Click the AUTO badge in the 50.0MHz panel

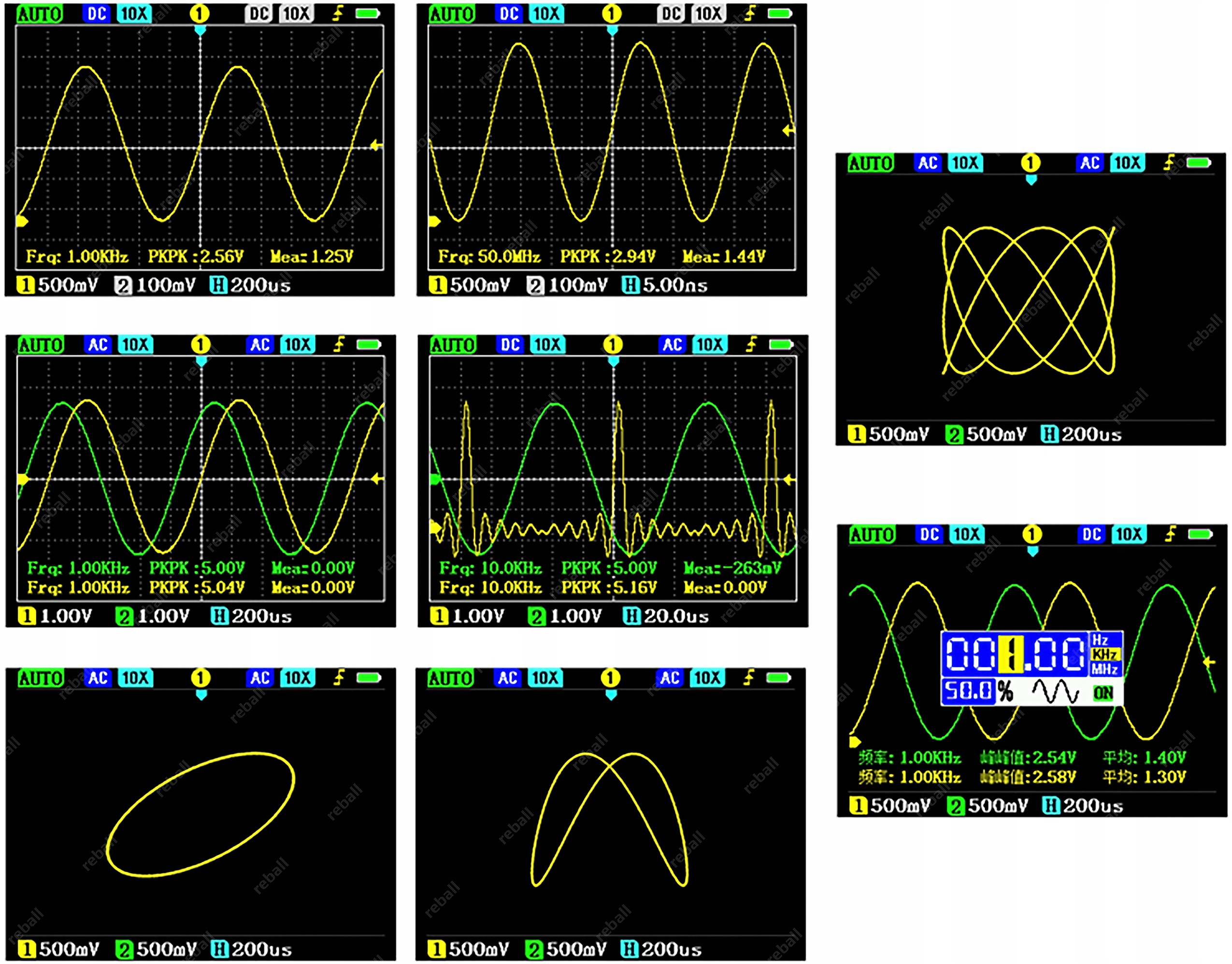click(x=452, y=14)
